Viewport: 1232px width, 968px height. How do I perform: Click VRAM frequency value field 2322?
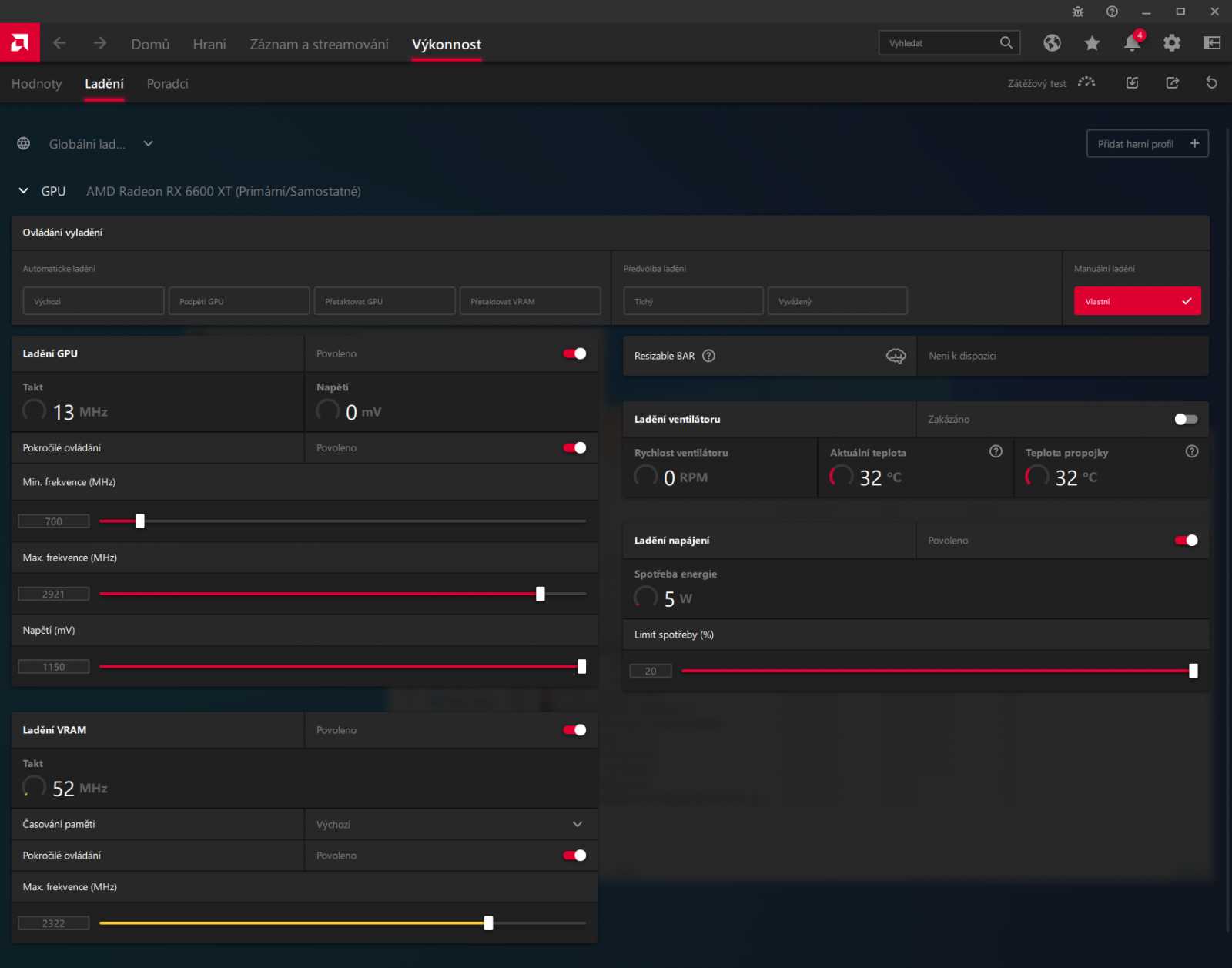pyautogui.click(x=54, y=923)
